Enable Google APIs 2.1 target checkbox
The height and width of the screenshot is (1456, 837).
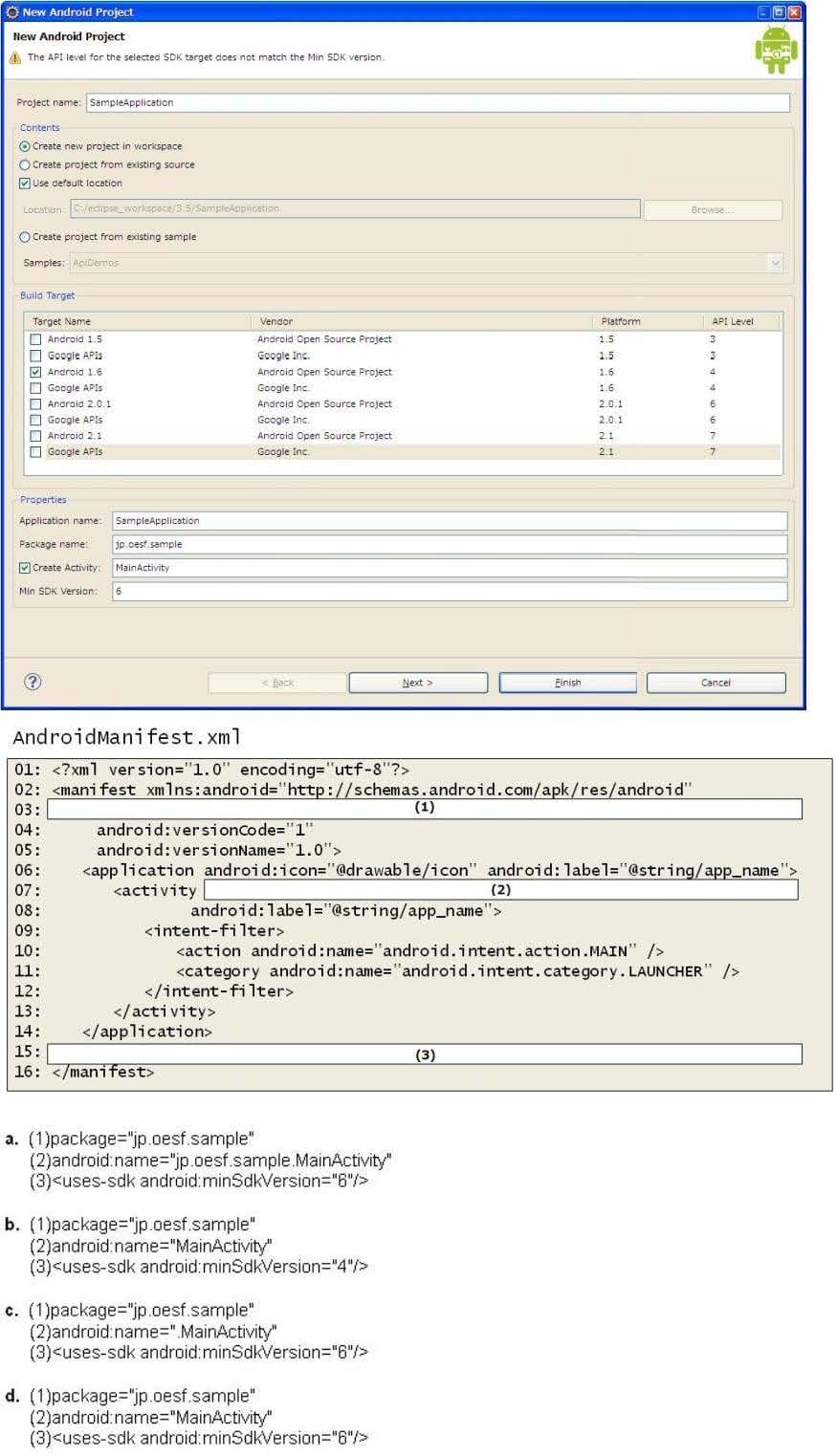point(35,452)
